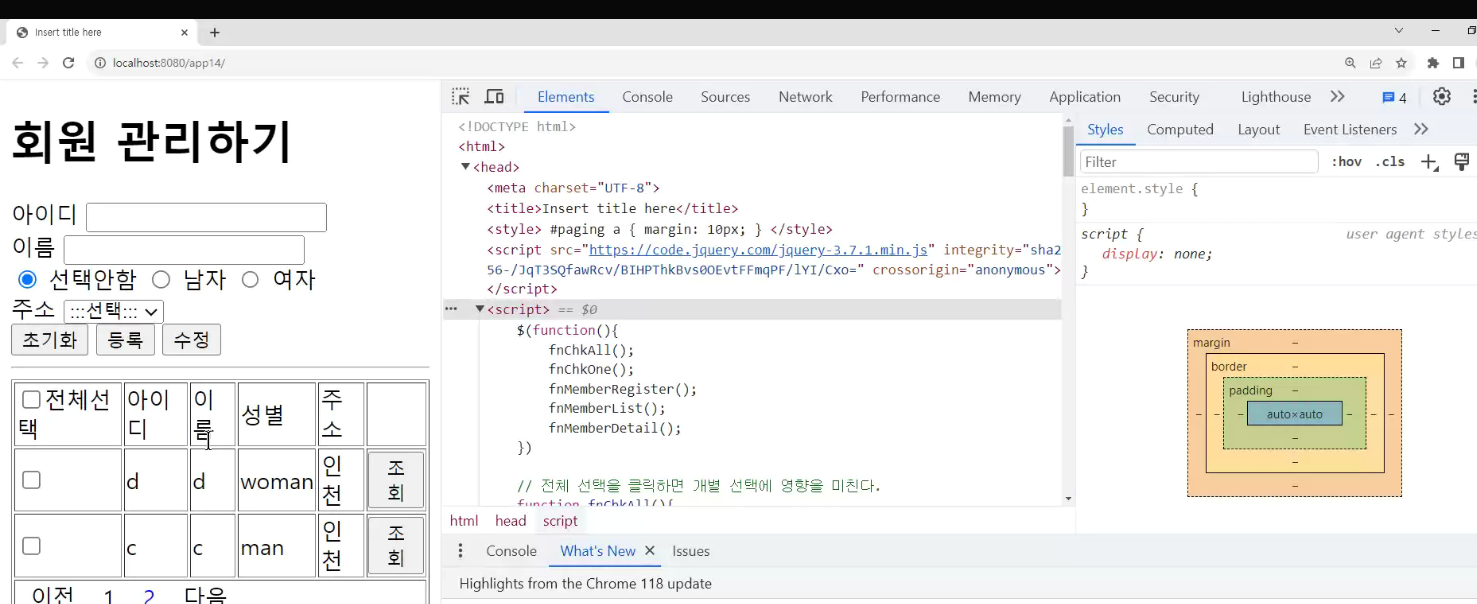View site information icon in address bar
Image resolution: width=1477 pixels, height=604 pixels.
[100, 63]
